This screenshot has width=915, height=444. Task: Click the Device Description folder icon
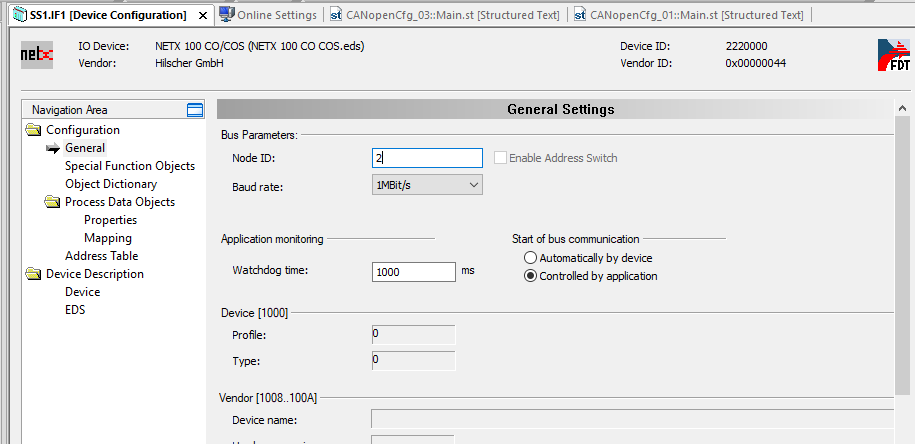point(34,274)
